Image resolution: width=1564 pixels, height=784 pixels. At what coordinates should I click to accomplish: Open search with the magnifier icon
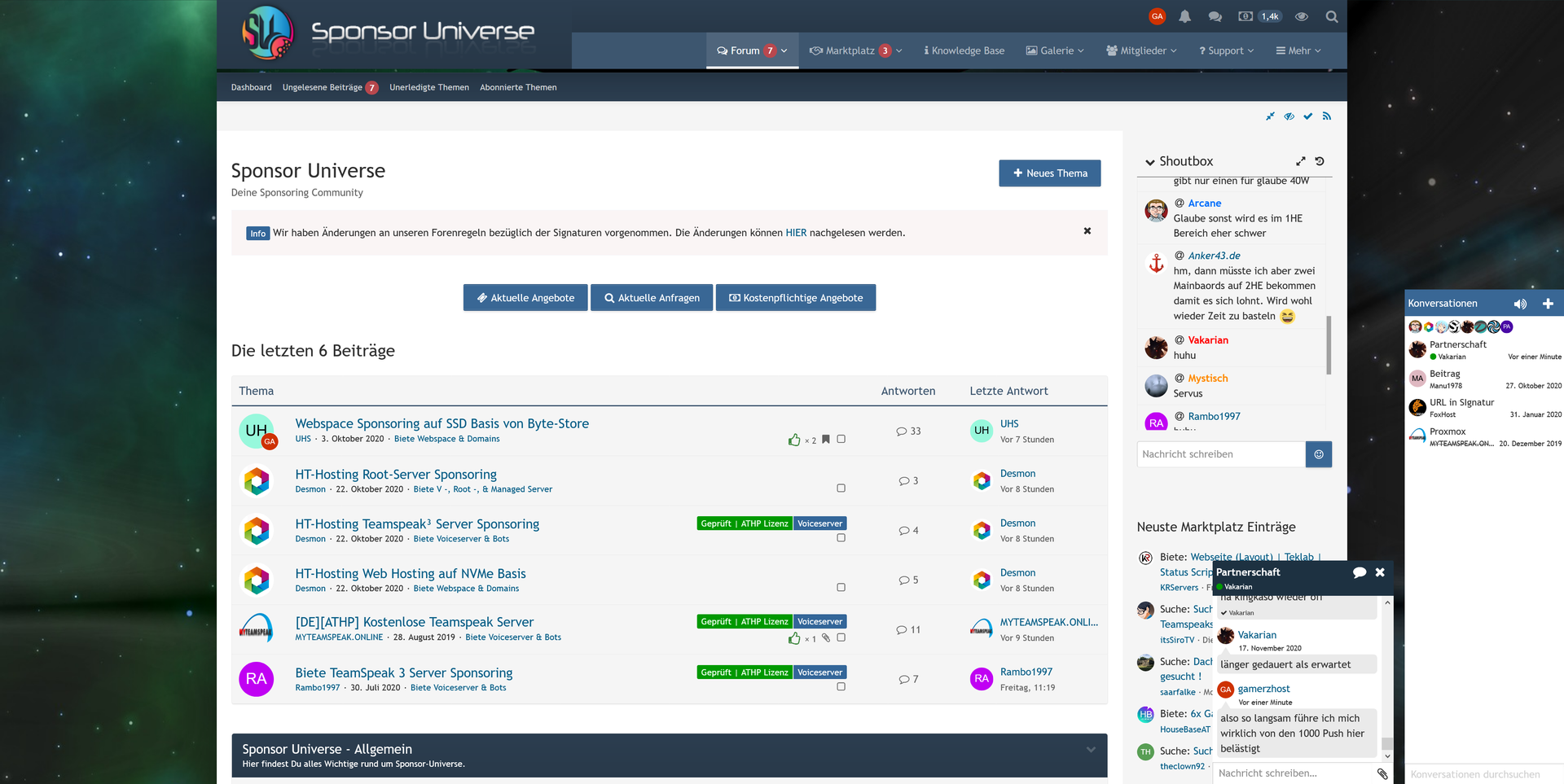(1331, 16)
